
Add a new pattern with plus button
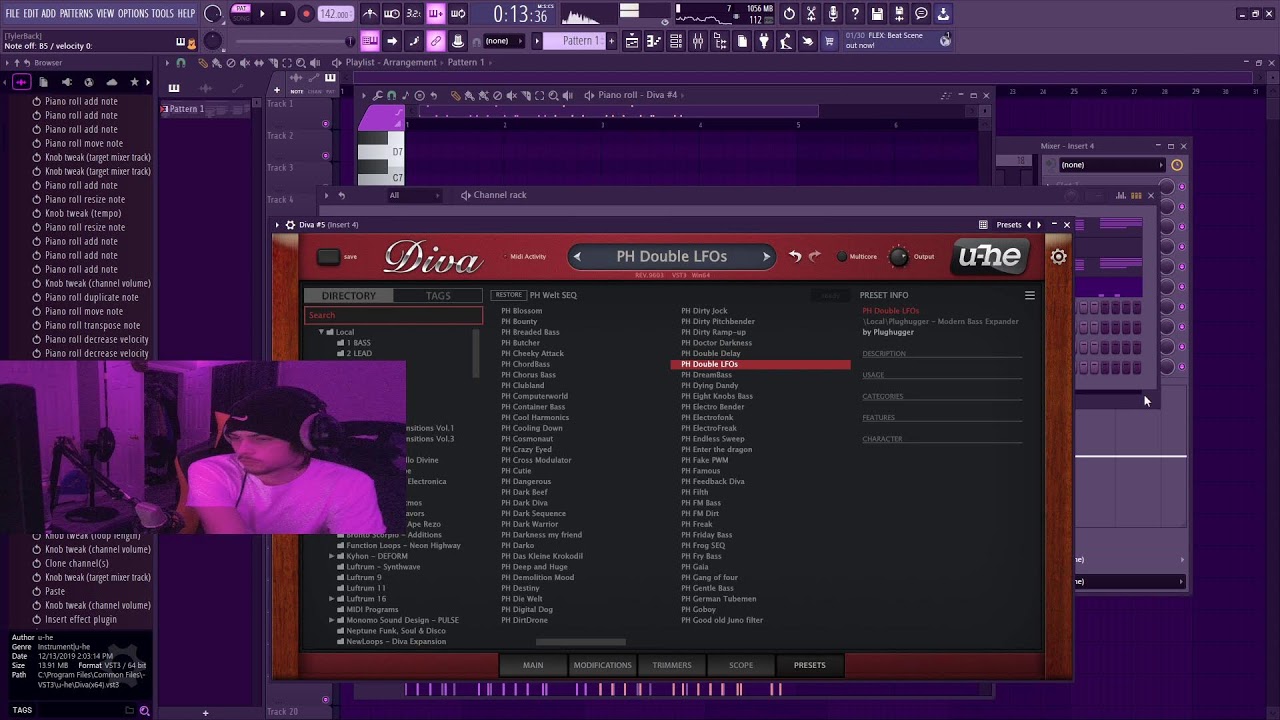[x=611, y=41]
